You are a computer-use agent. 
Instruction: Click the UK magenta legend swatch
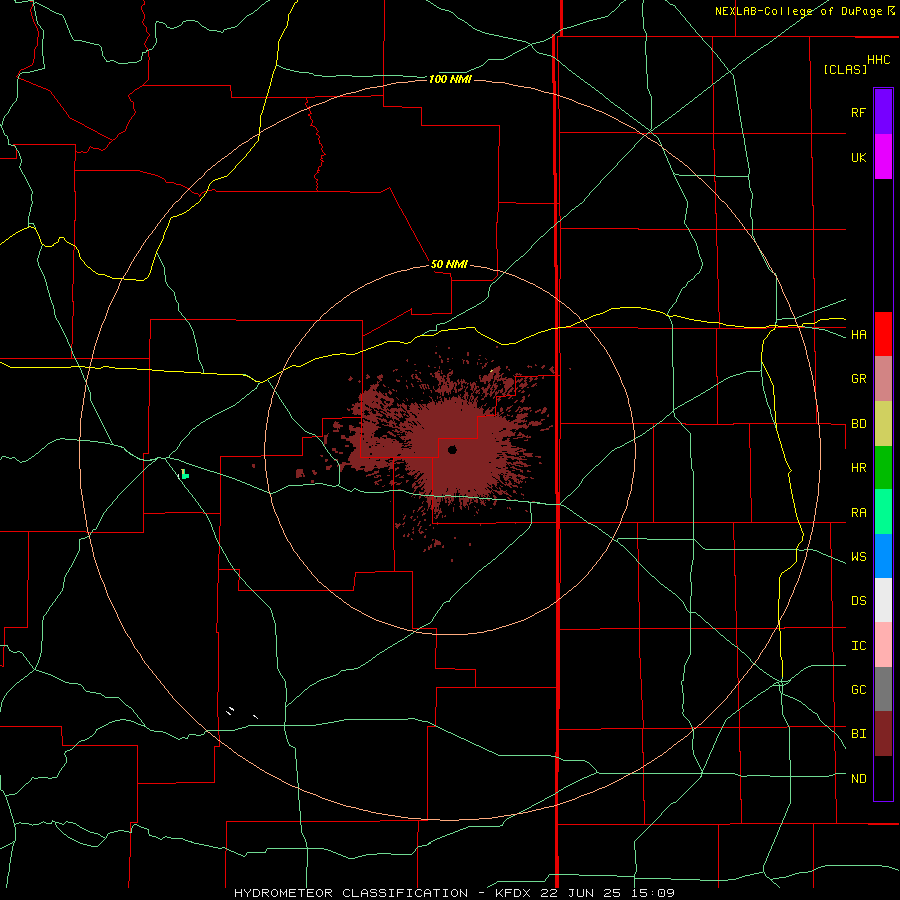[x=883, y=157]
